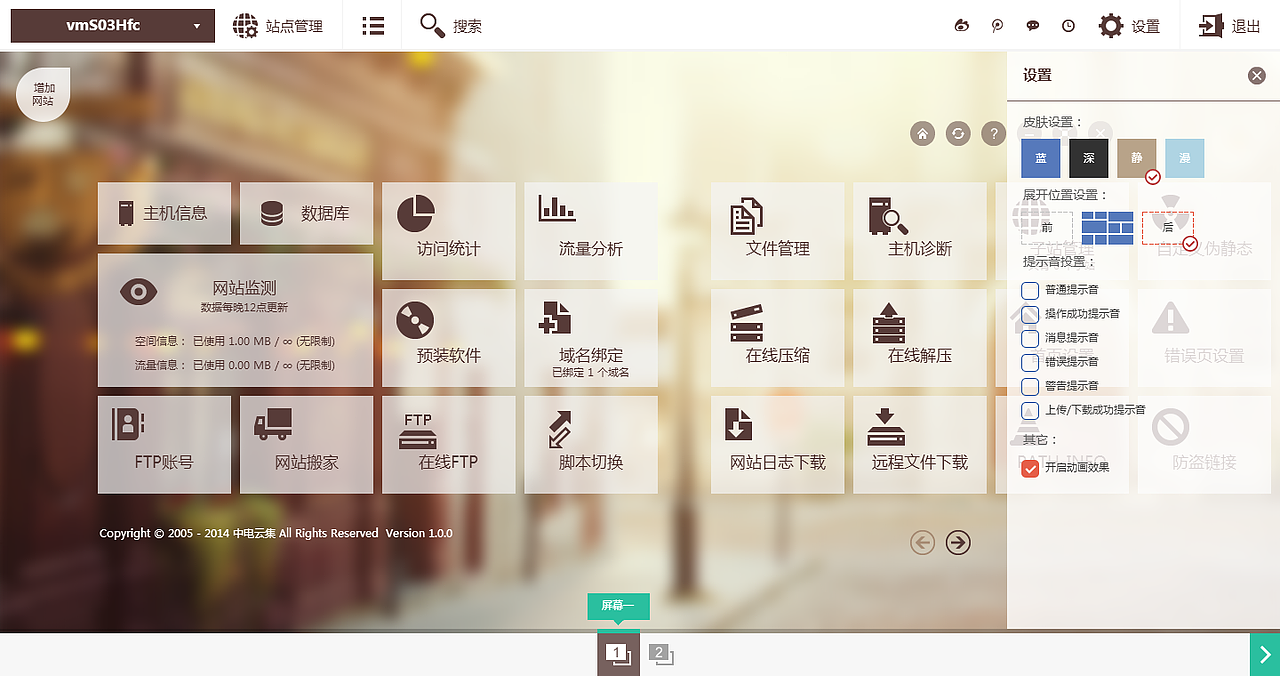Open 访问统计 visit statistics
This screenshot has height=676, width=1280.
tap(448, 231)
